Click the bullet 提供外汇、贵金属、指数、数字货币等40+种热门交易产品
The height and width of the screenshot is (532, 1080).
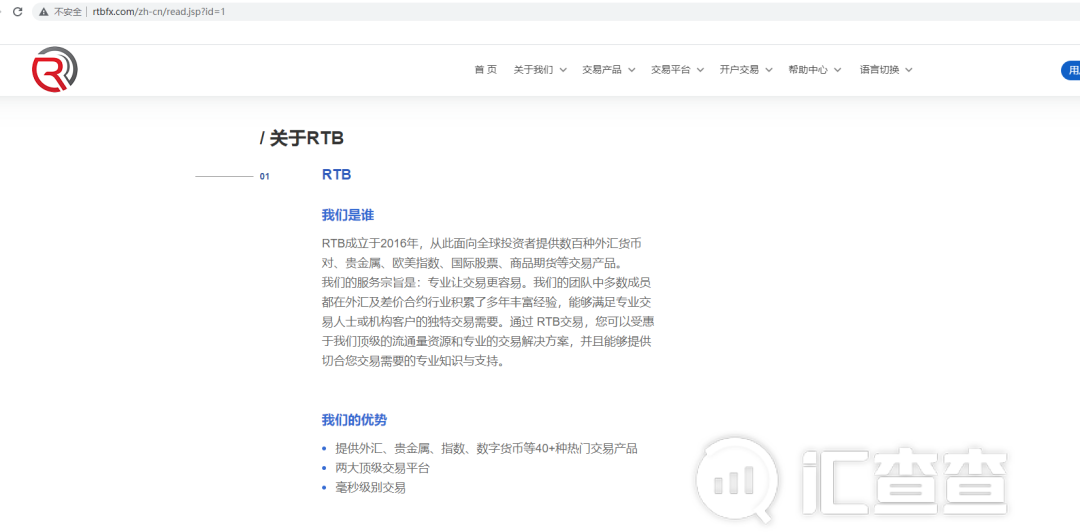tap(486, 449)
